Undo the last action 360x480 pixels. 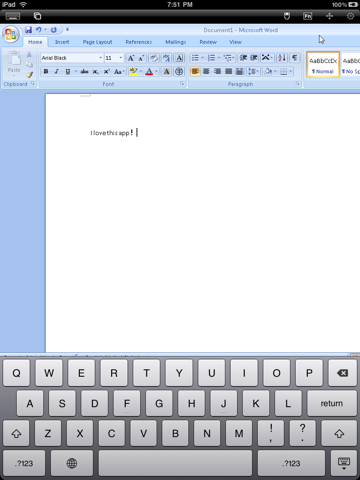39,30
